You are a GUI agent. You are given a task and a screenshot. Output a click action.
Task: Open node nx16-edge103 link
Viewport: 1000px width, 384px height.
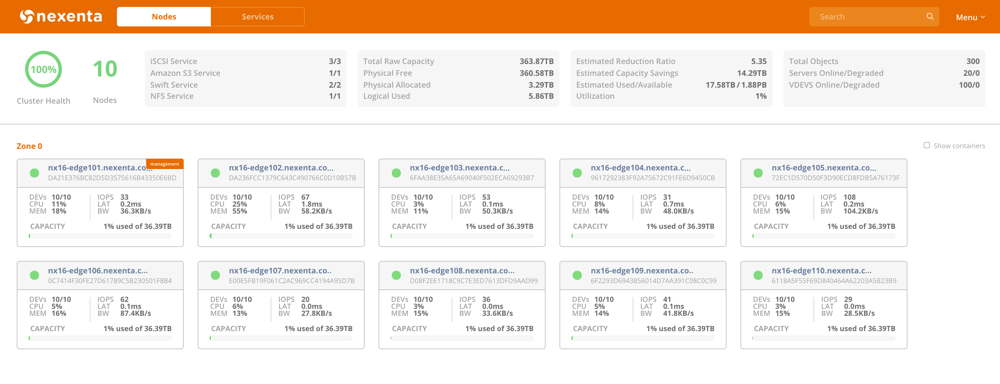[x=460, y=168]
